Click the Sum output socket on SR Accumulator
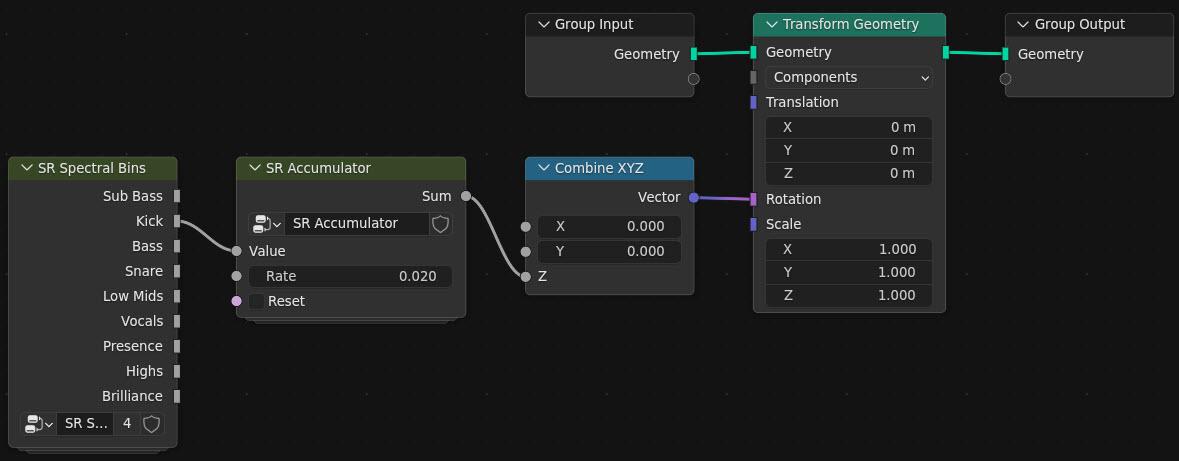 (465, 196)
